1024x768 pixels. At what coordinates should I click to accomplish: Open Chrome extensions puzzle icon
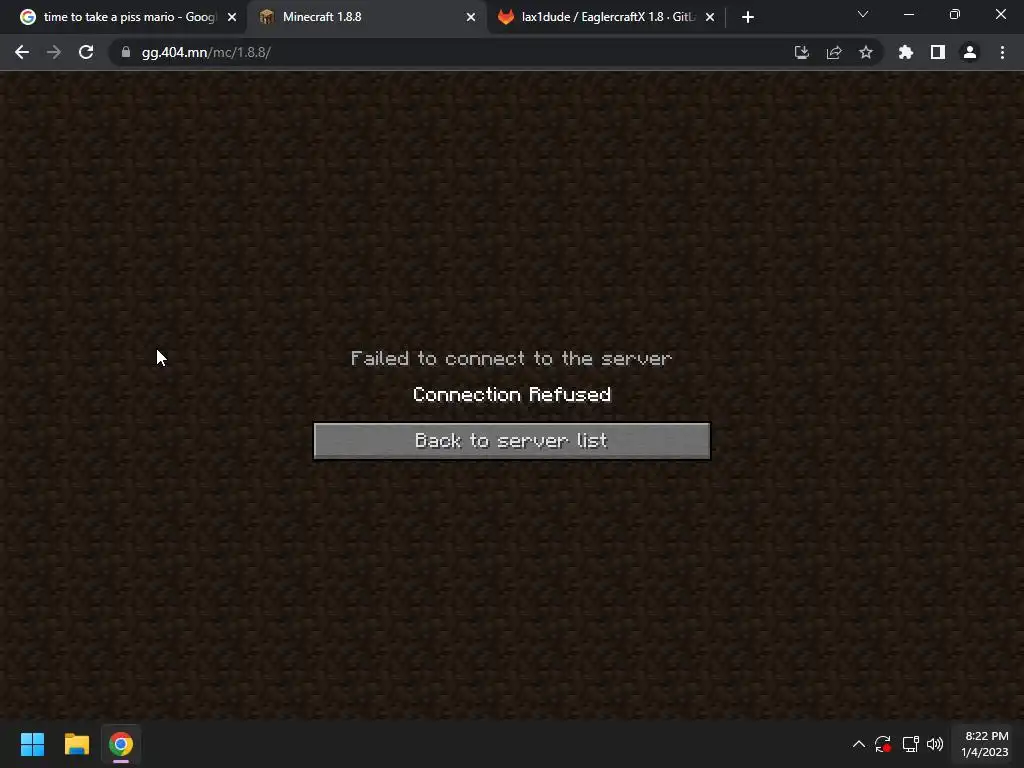click(905, 52)
